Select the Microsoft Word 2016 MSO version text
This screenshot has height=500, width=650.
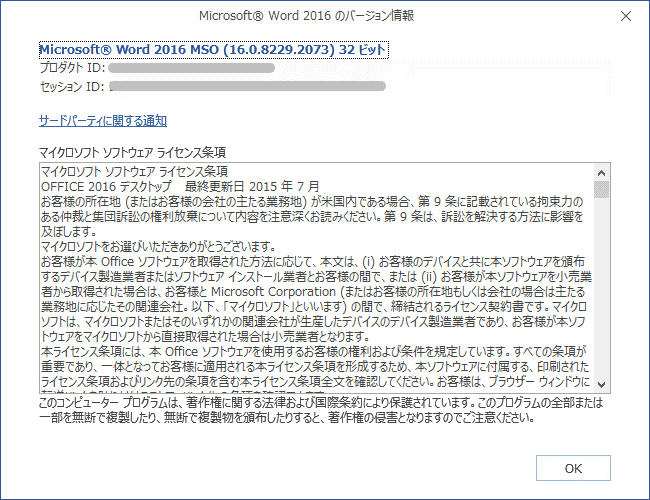[213, 49]
